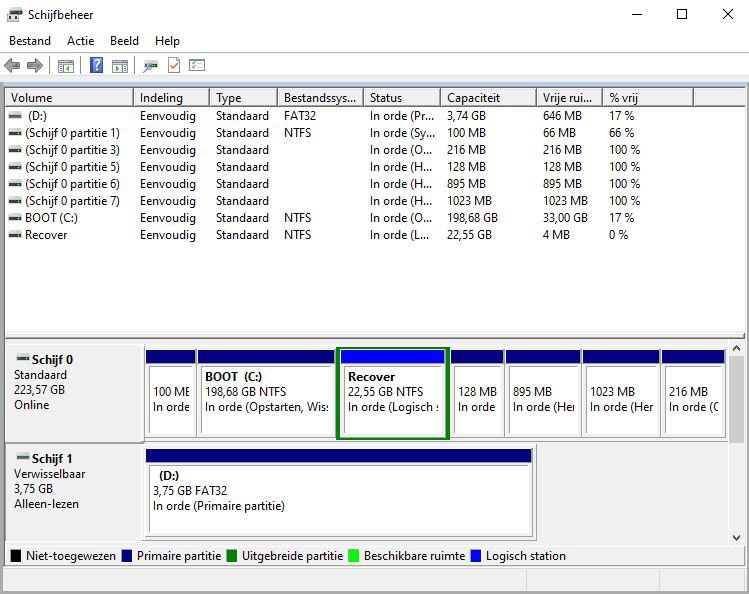Image resolution: width=749 pixels, height=594 pixels.
Task: Select the BOOT (C:) row in volume list
Action: pyautogui.click(x=50, y=218)
